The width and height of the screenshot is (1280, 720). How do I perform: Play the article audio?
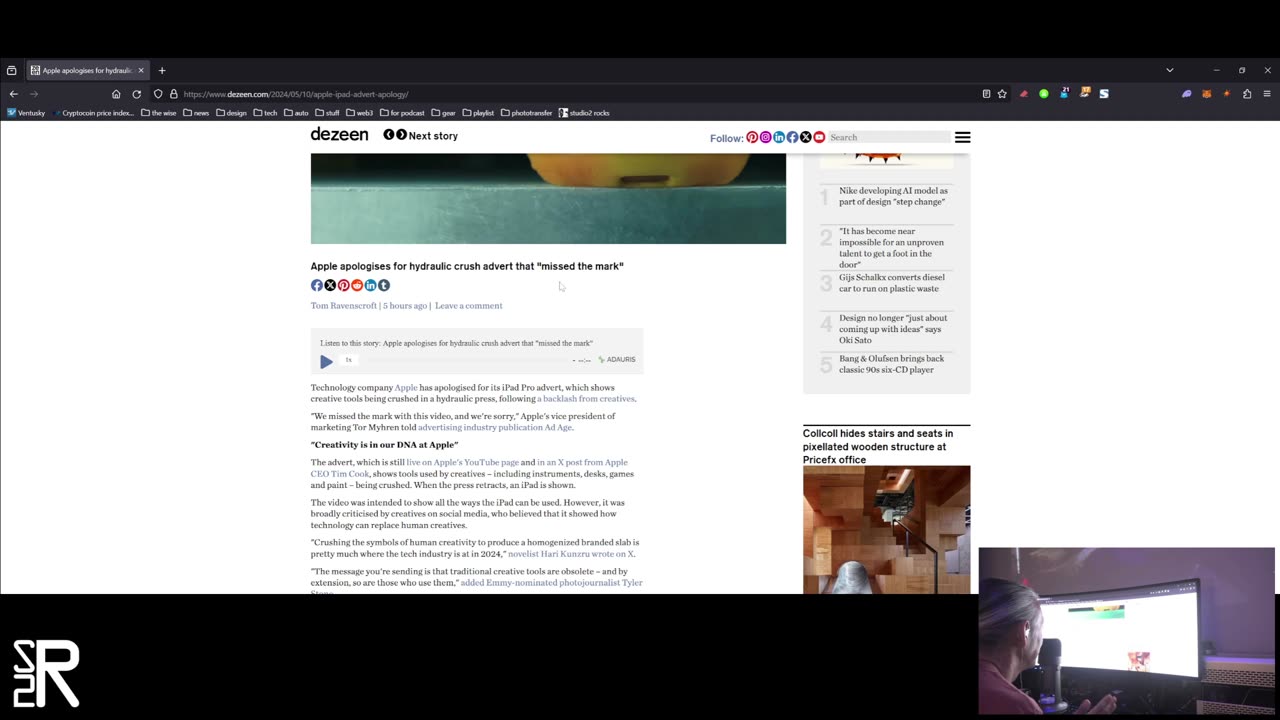pos(326,361)
